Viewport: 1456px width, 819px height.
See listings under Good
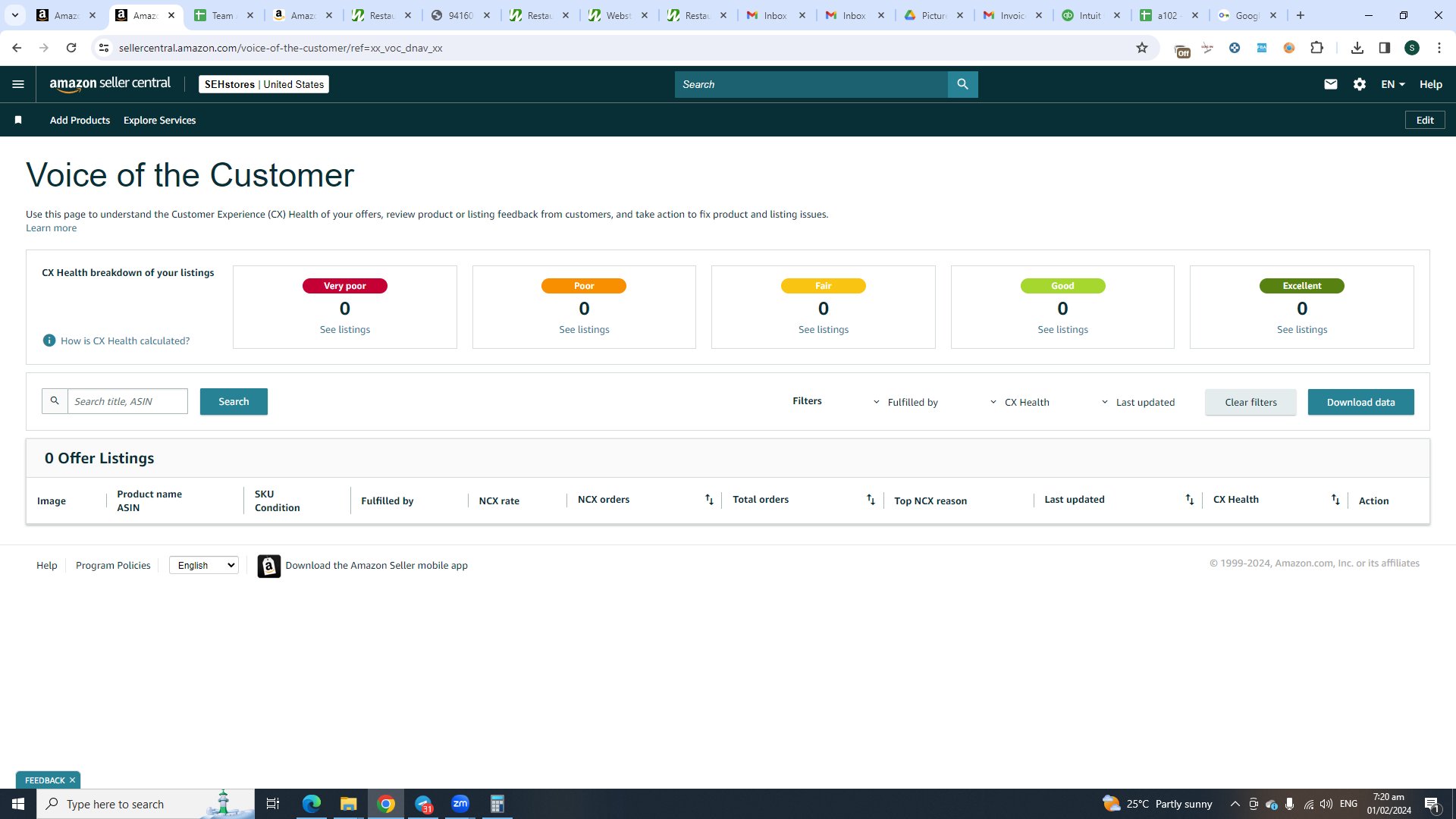1062,329
